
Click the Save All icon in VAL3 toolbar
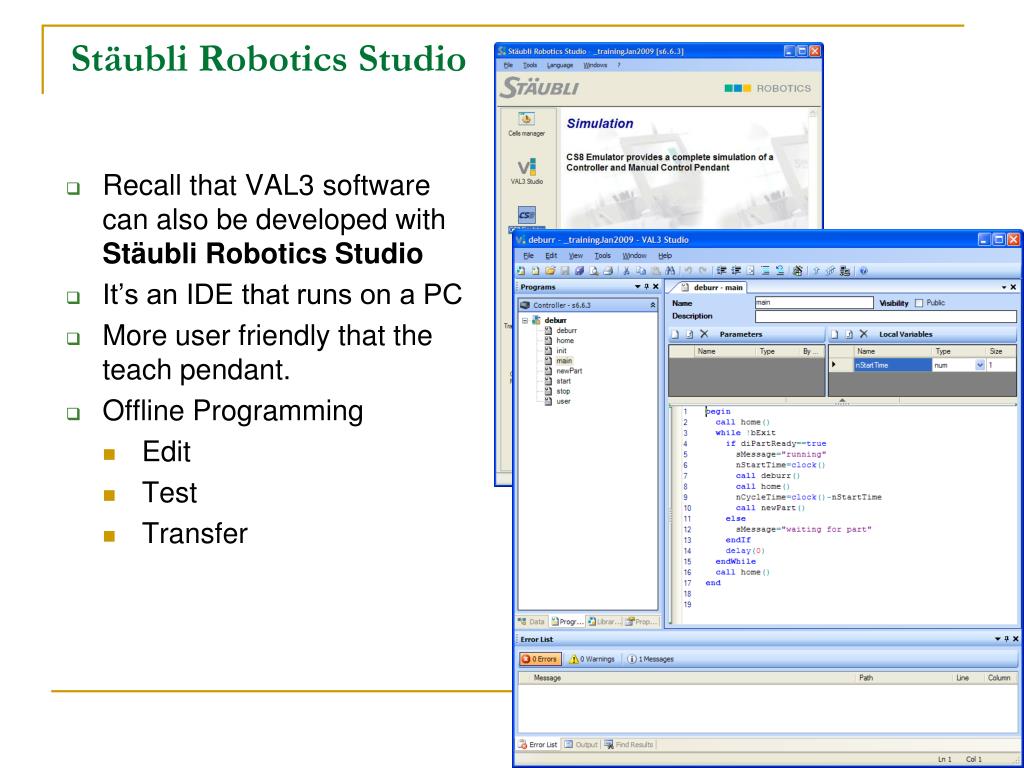tap(579, 271)
